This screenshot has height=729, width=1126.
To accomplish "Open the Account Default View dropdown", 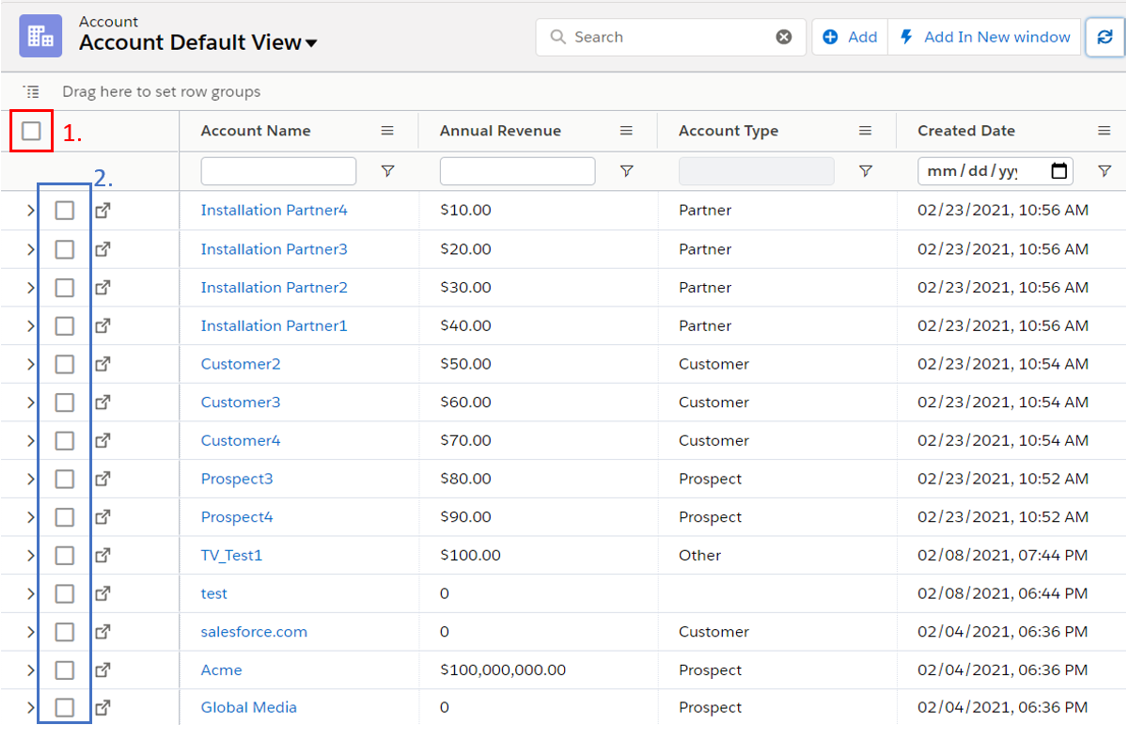I will (311, 44).
